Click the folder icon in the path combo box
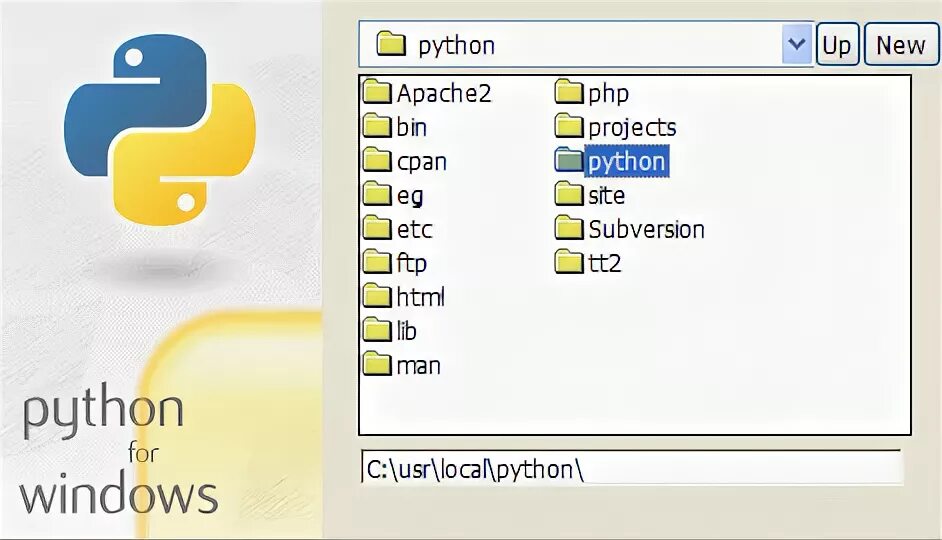This screenshot has width=942, height=540. click(391, 44)
